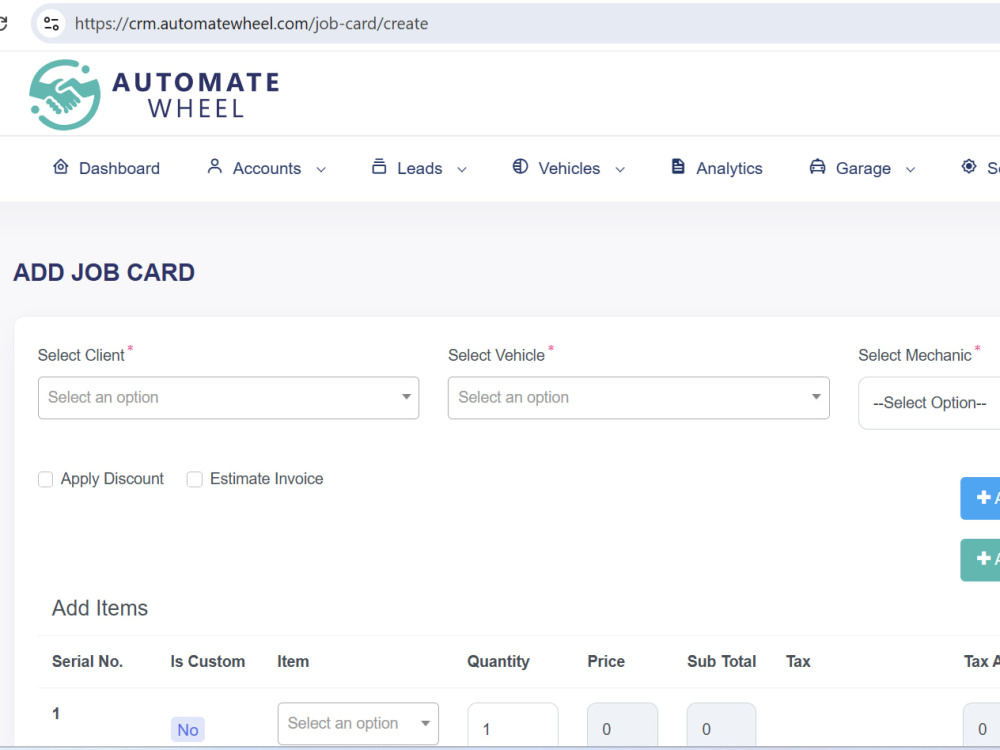
Task: Enable the Apply Discount checkbox
Action: click(45, 479)
